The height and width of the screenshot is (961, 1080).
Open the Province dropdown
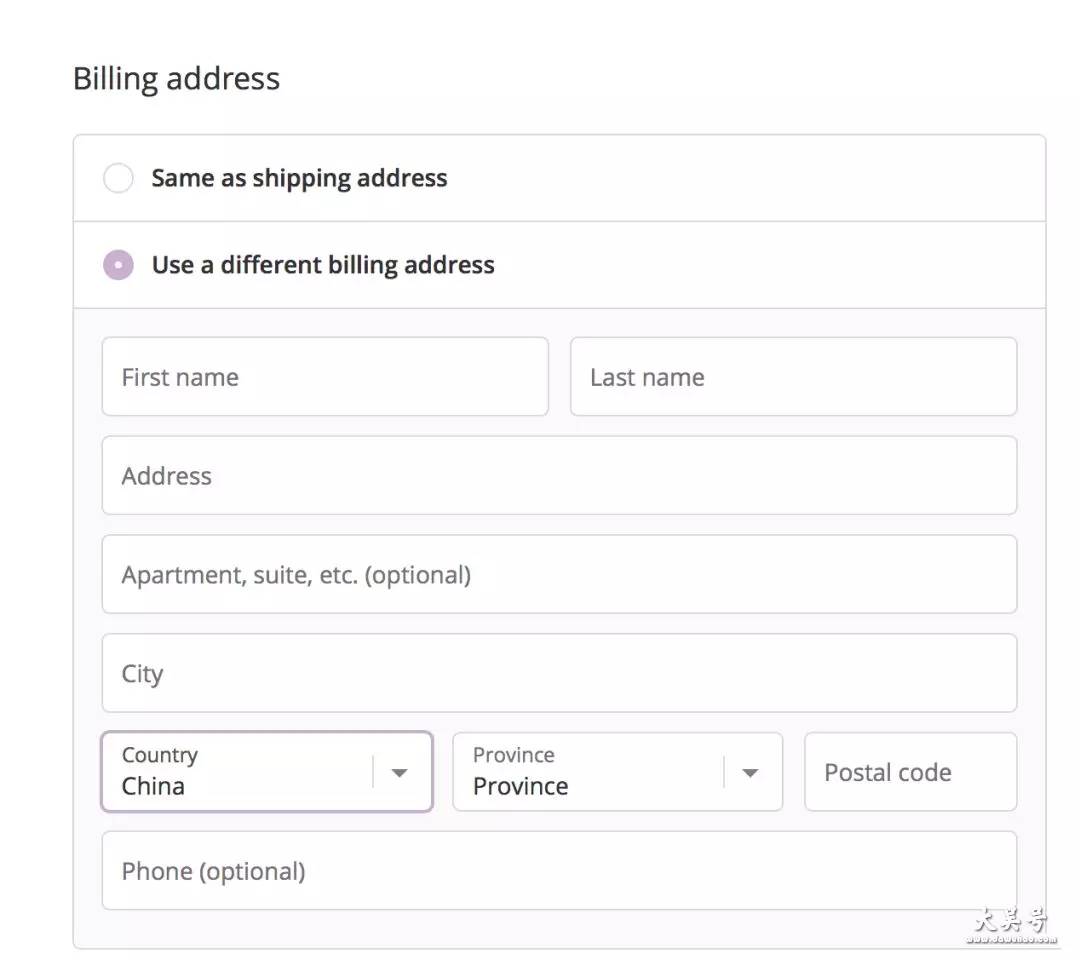click(618, 772)
